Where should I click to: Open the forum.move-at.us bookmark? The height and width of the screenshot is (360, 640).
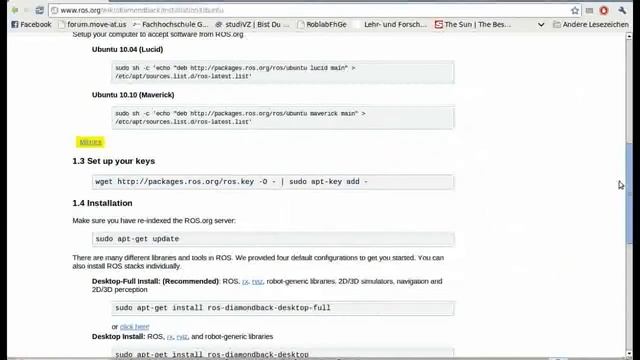[x=92, y=24]
